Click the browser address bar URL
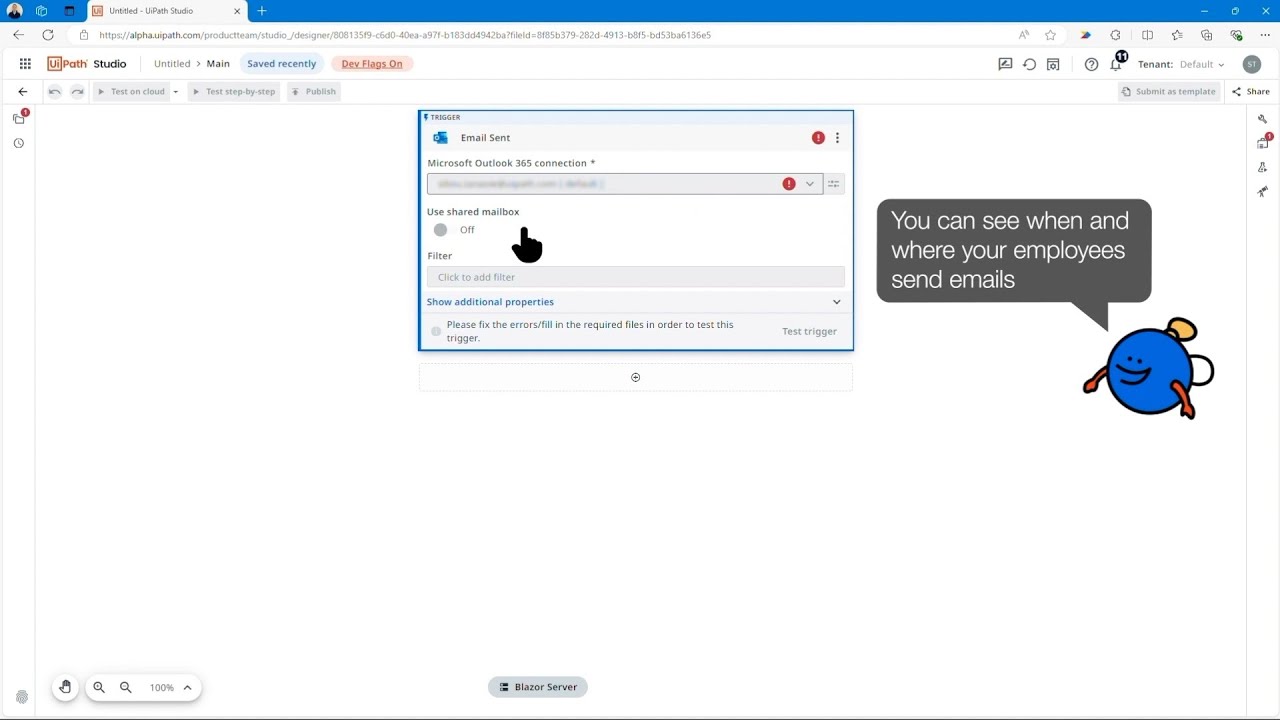This screenshot has height=720, width=1280. tap(405, 35)
